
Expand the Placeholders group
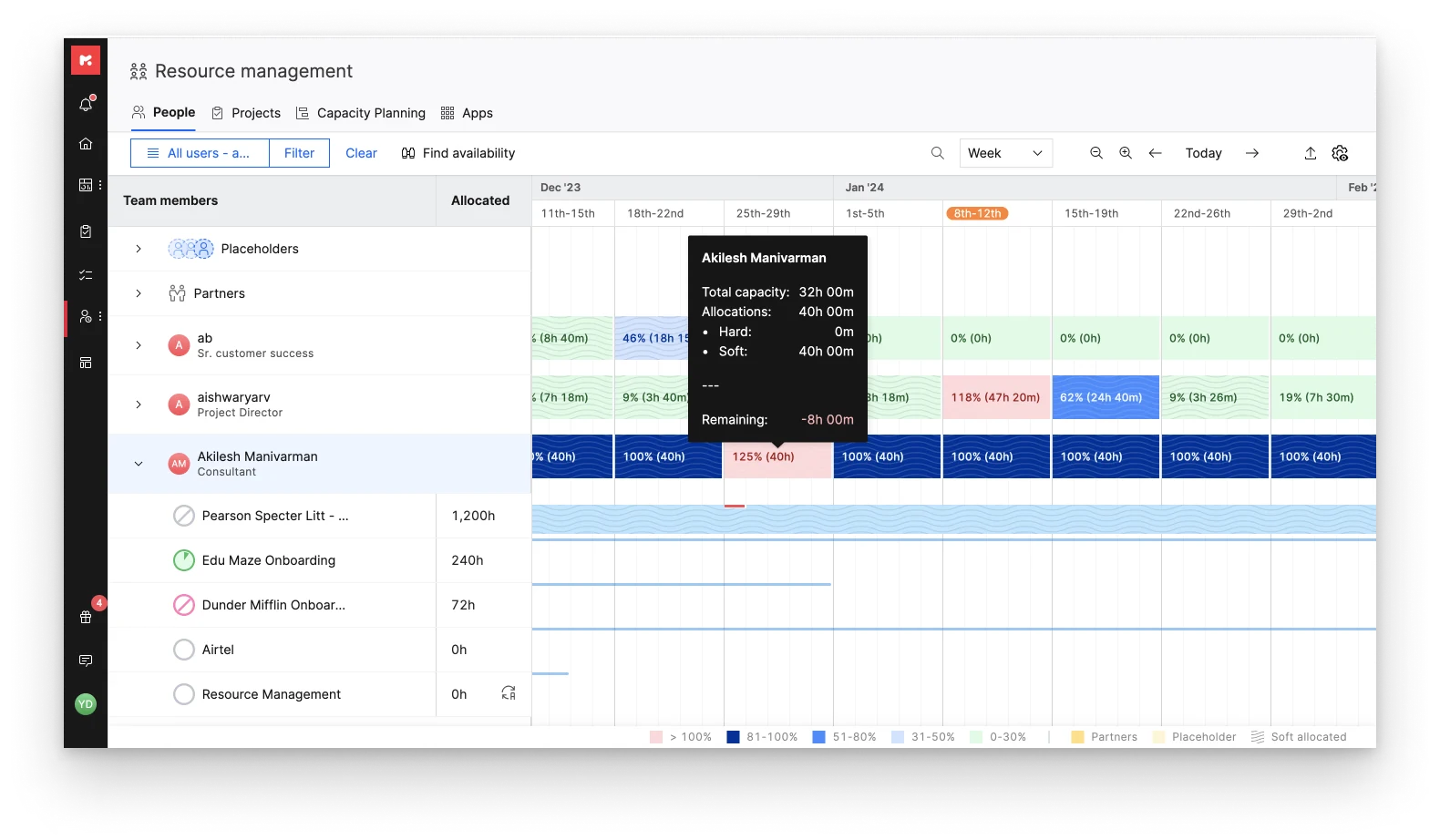coord(139,249)
